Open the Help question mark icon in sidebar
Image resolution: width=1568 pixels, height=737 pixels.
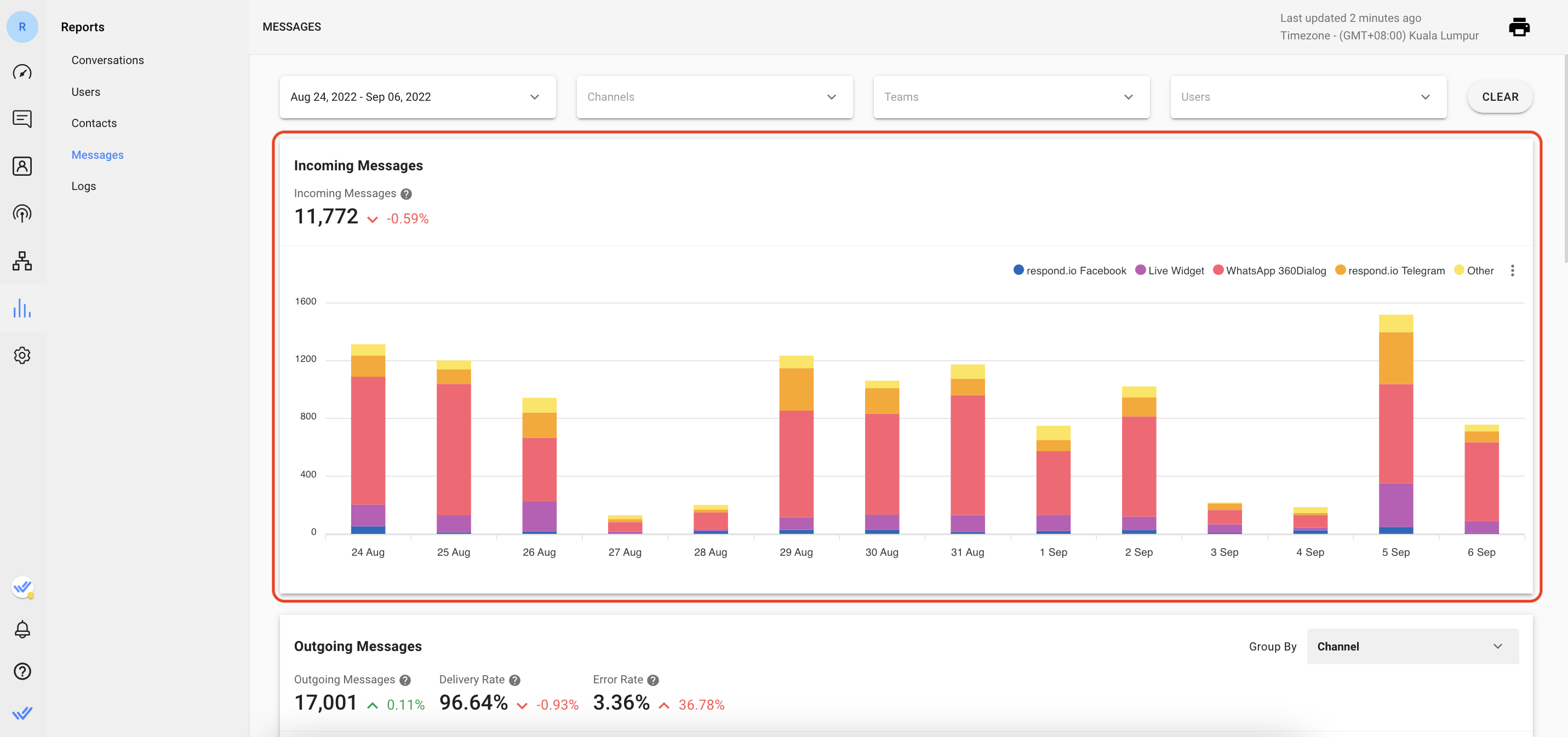coord(22,671)
